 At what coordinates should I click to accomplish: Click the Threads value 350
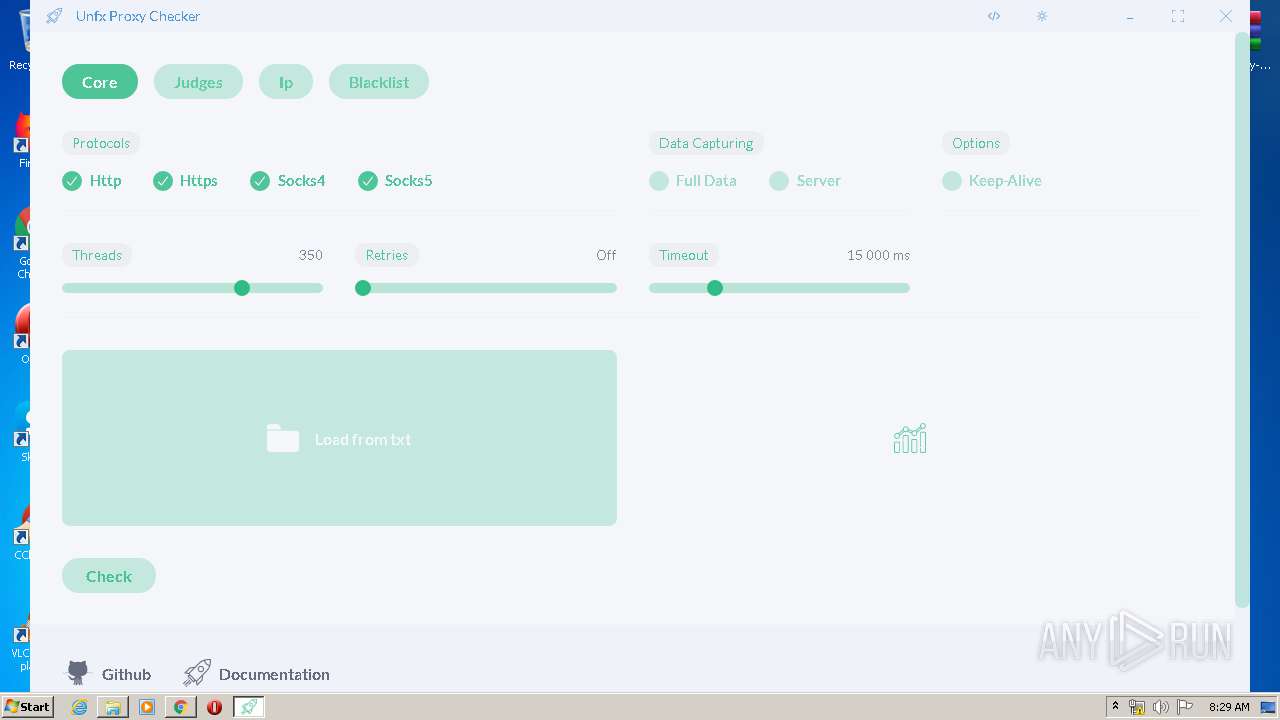click(311, 255)
